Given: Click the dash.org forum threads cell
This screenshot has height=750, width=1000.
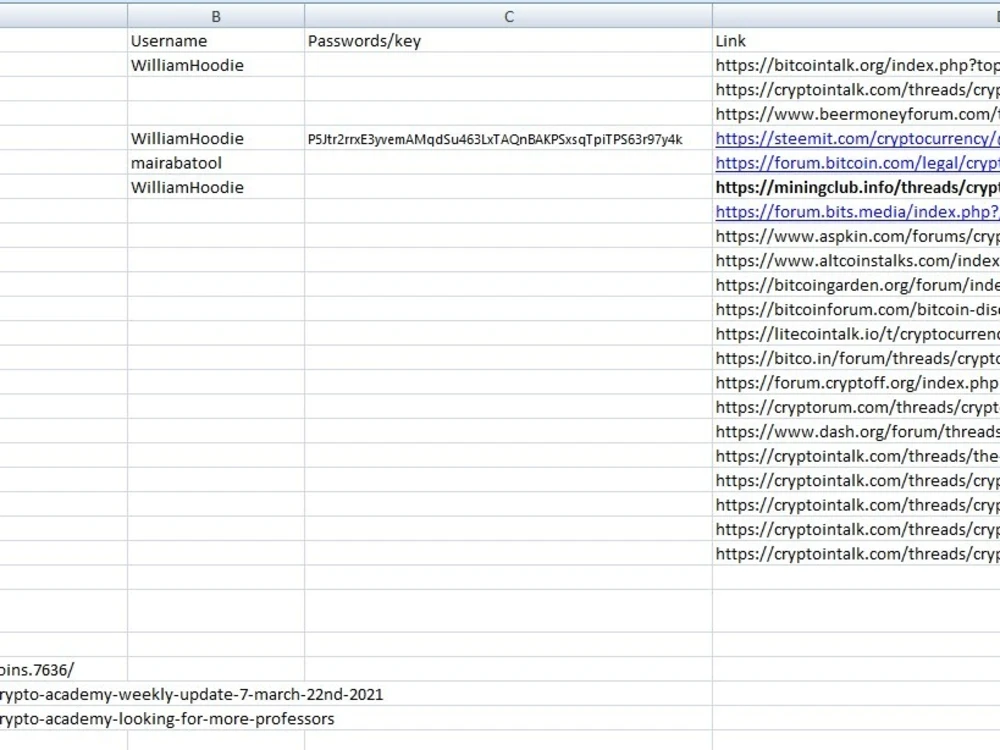Looking at the screenshot, I should pyautogui.click(x=857, y=431).
